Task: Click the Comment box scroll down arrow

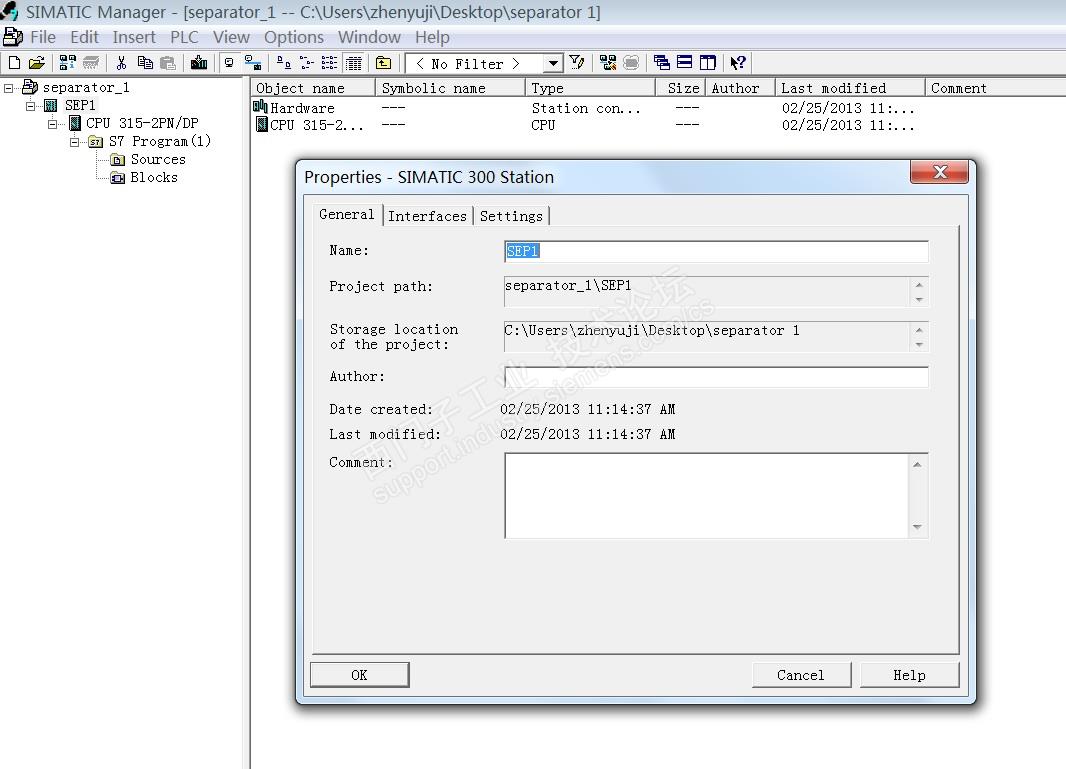Action: coord(917,528)
